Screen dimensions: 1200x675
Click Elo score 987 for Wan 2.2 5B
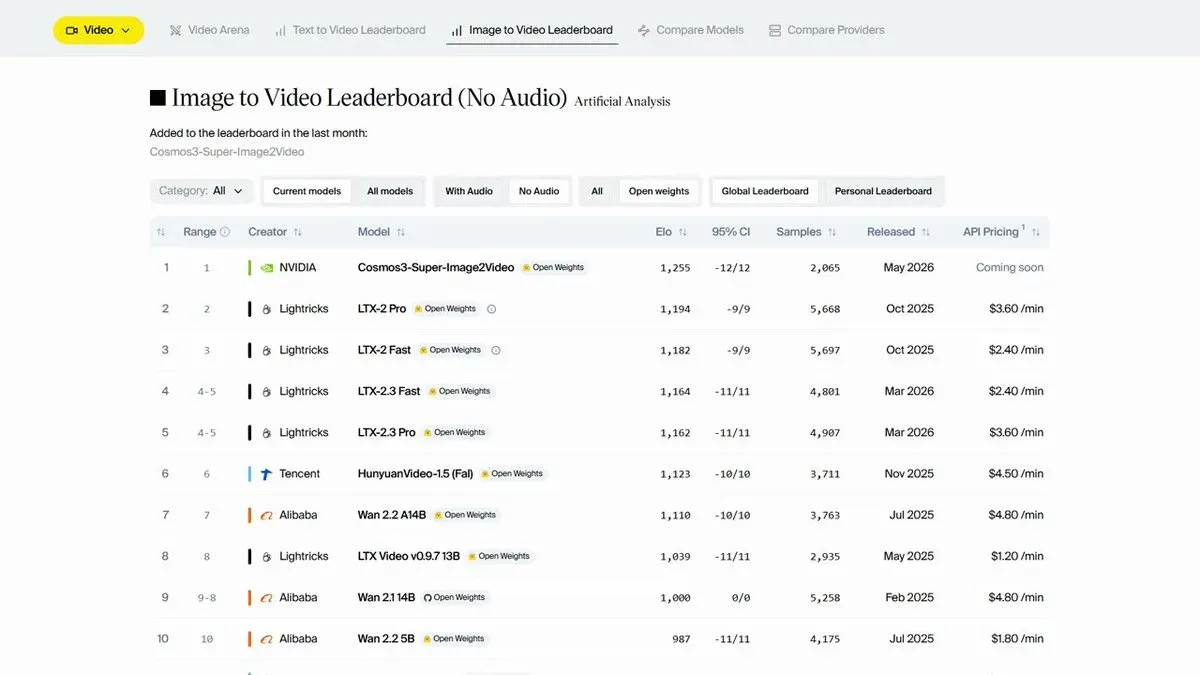pyautogui.click(x=681, y=639)
